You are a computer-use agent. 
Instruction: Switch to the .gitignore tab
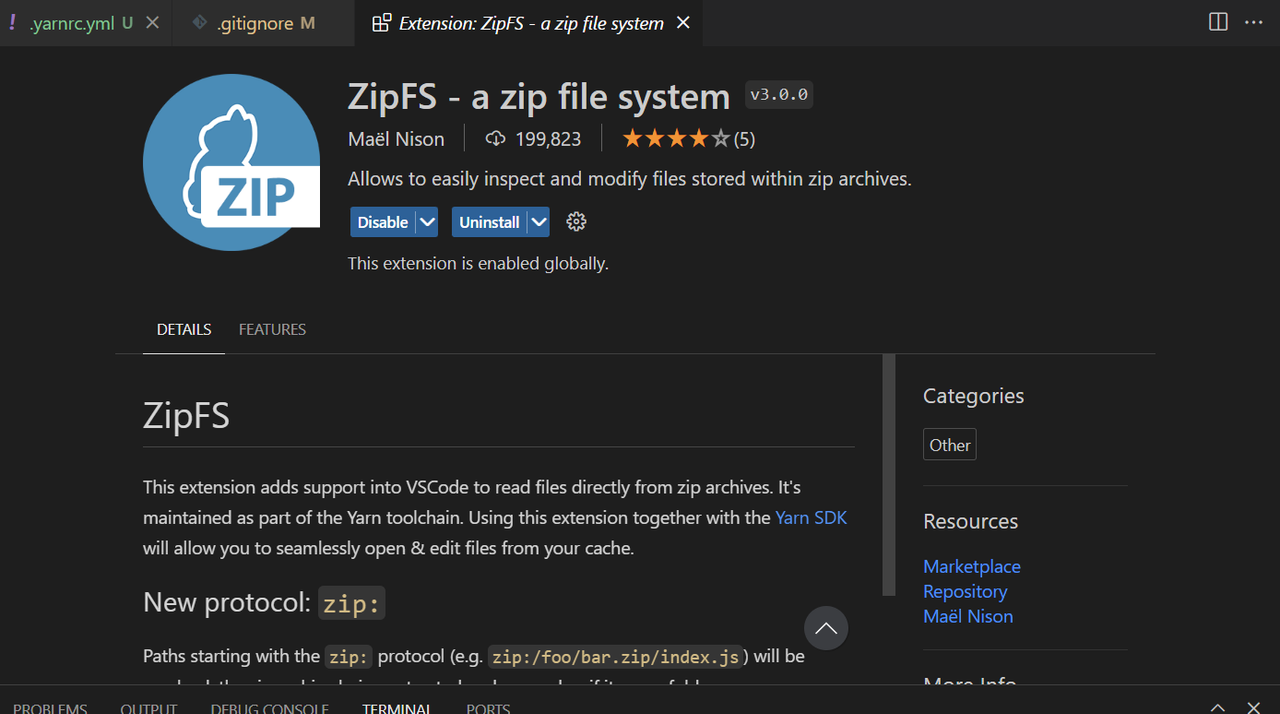click(x=264, y=23)
